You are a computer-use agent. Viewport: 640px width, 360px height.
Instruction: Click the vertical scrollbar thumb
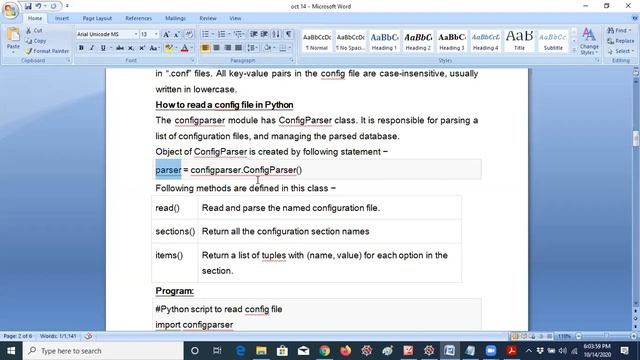pos(636,138)
